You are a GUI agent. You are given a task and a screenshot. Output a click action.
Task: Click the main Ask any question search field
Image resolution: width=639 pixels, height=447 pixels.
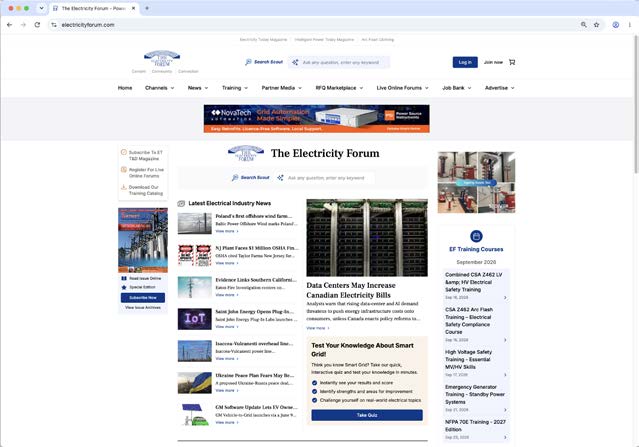(326, 178)
